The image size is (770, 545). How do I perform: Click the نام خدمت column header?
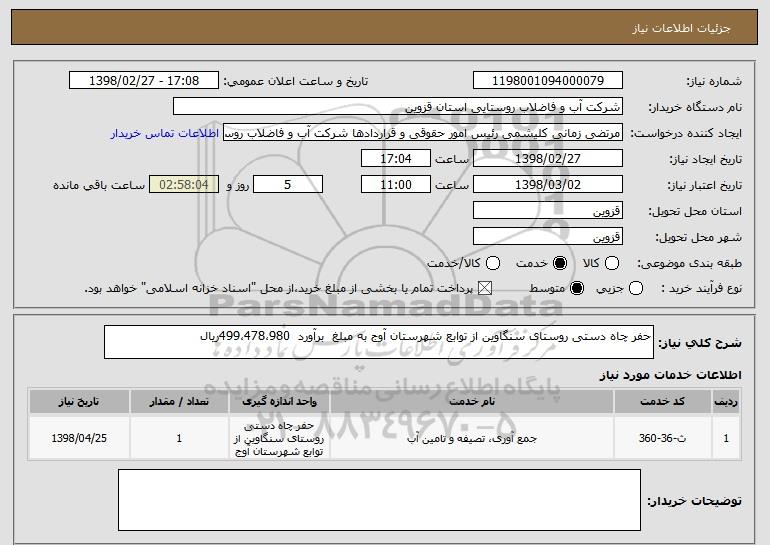coord(472,402)
